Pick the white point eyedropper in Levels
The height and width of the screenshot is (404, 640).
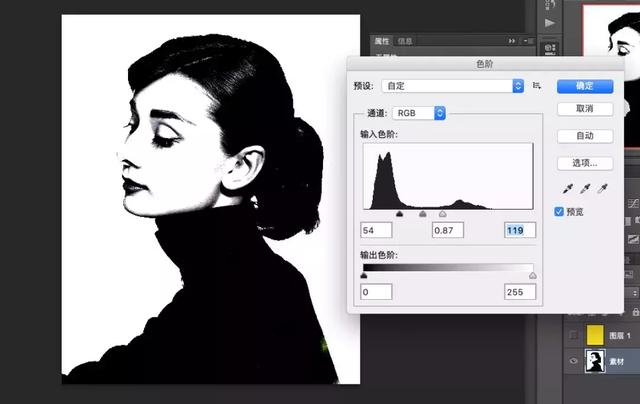[602, 189]
